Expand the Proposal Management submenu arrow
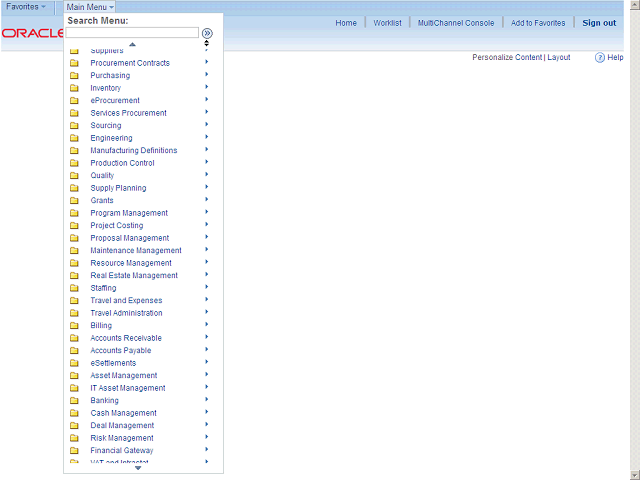Screen dimensions: 640x480 coord(207,237)
